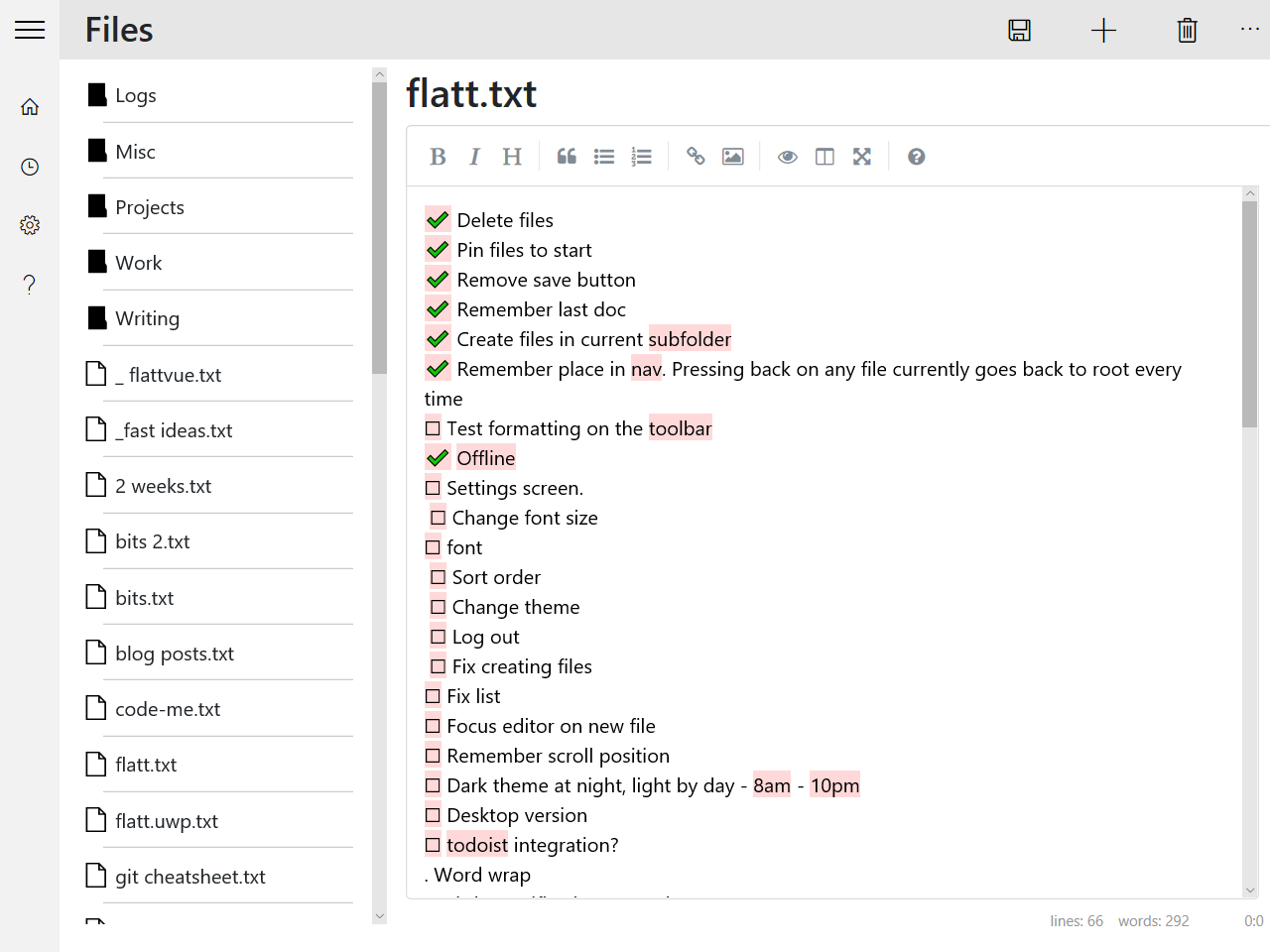Click the editor's vertical scrollbar thumb
1270x952 pixels.
(1249, 313)
